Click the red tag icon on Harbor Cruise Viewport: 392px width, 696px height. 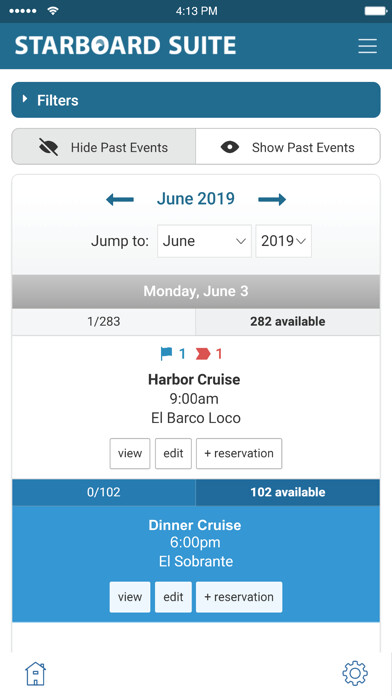[202, 354]
